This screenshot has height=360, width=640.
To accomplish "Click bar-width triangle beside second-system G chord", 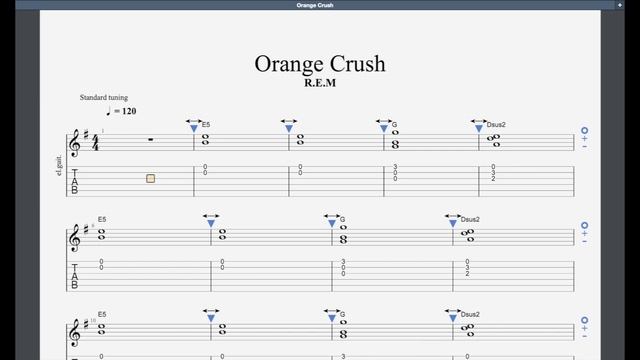I will coord(332,223).
